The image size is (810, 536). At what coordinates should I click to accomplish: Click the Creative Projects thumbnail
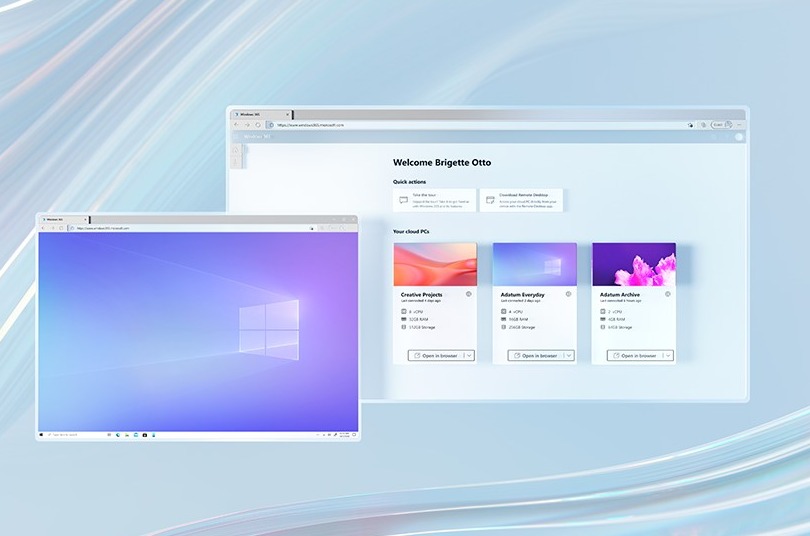point(435,264)
